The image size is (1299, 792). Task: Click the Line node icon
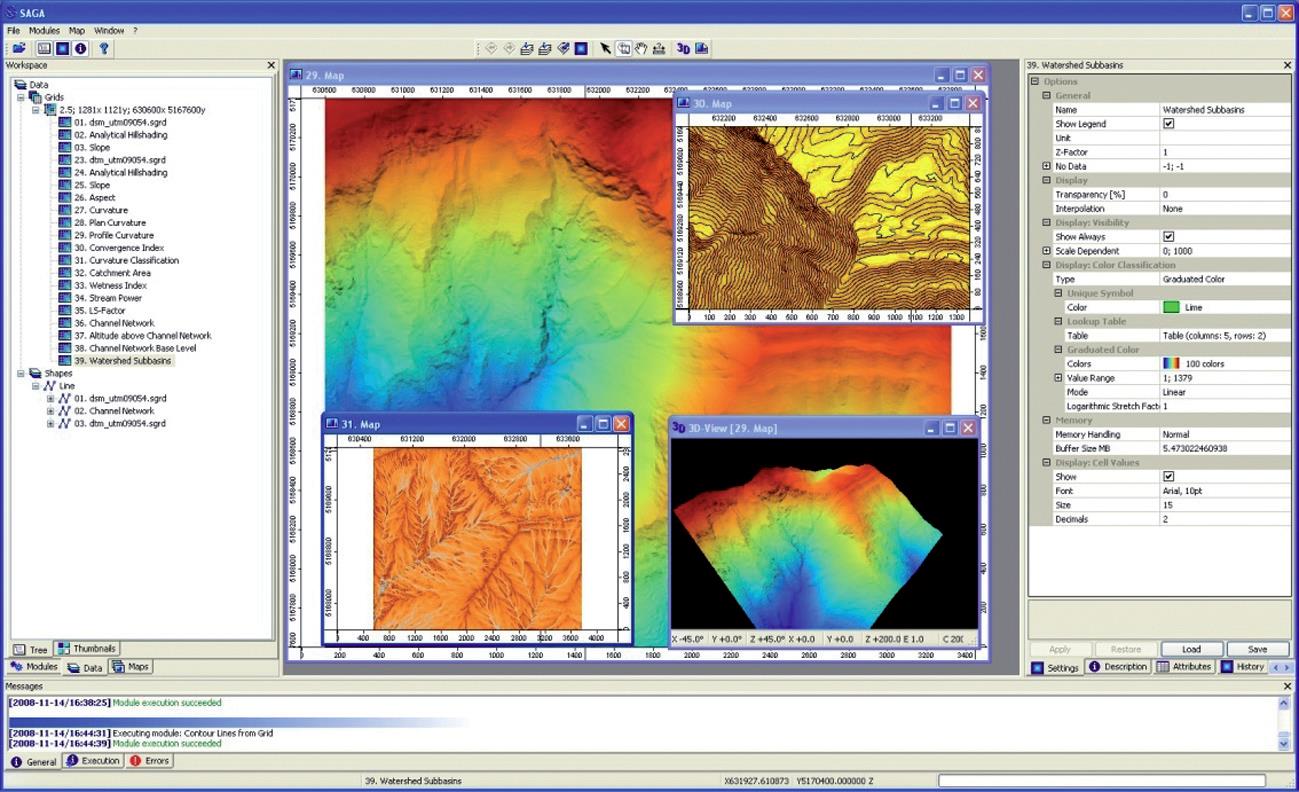[x=50, y=385]
